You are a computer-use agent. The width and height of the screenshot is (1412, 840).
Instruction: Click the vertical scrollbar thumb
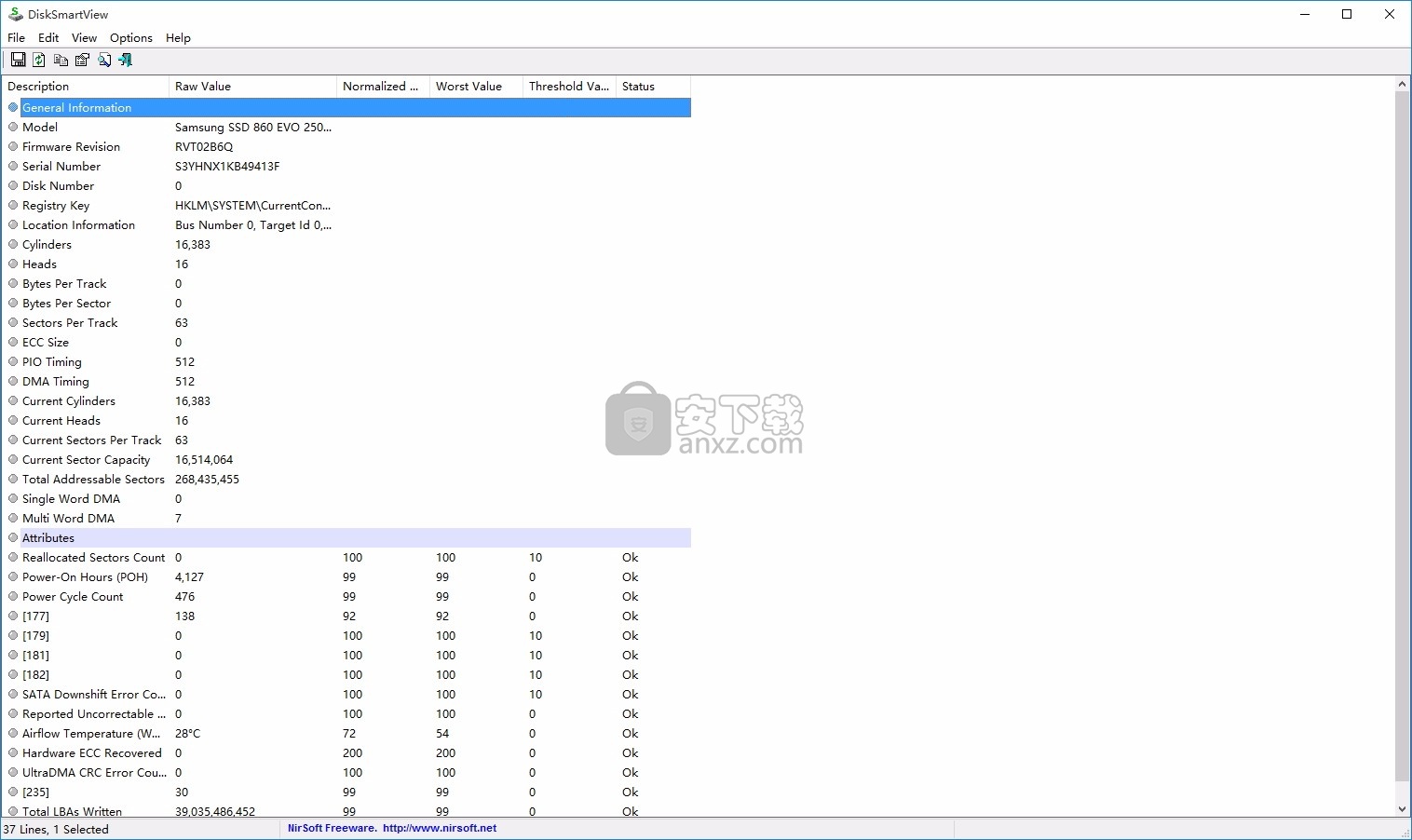[1403, 436]
